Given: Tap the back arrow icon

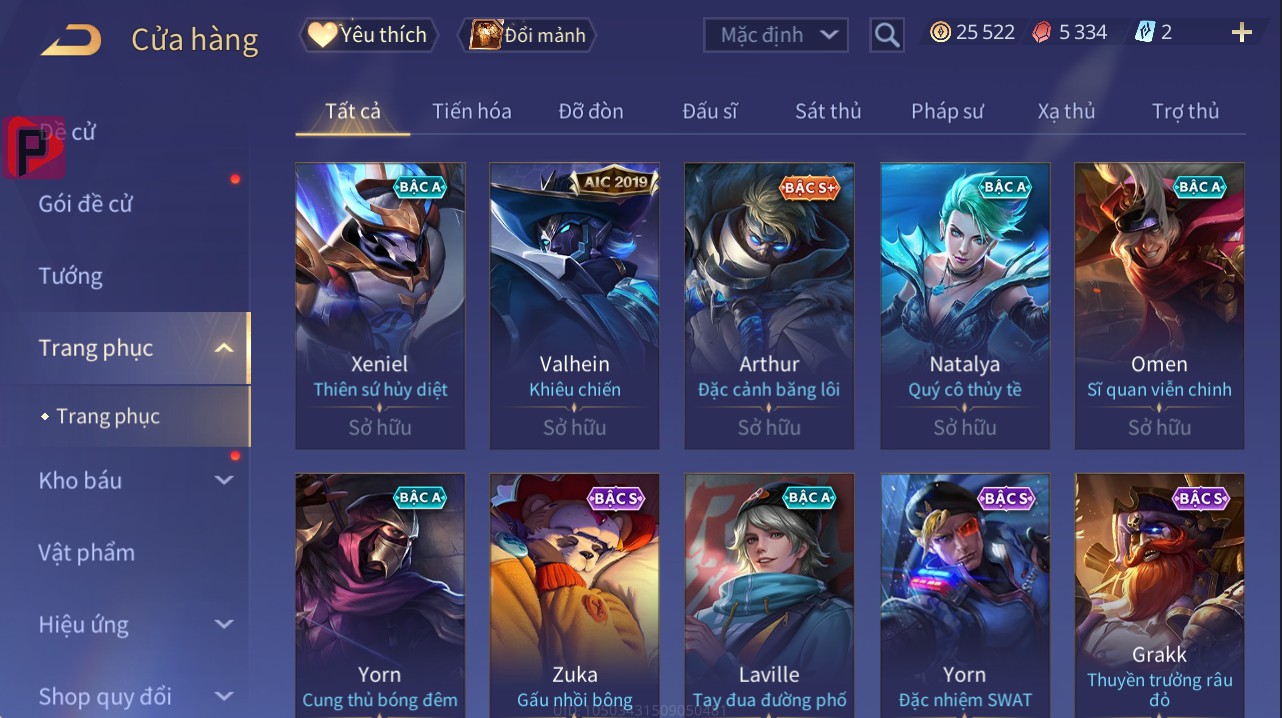Looking at the screenshot, I should (71, 40).
